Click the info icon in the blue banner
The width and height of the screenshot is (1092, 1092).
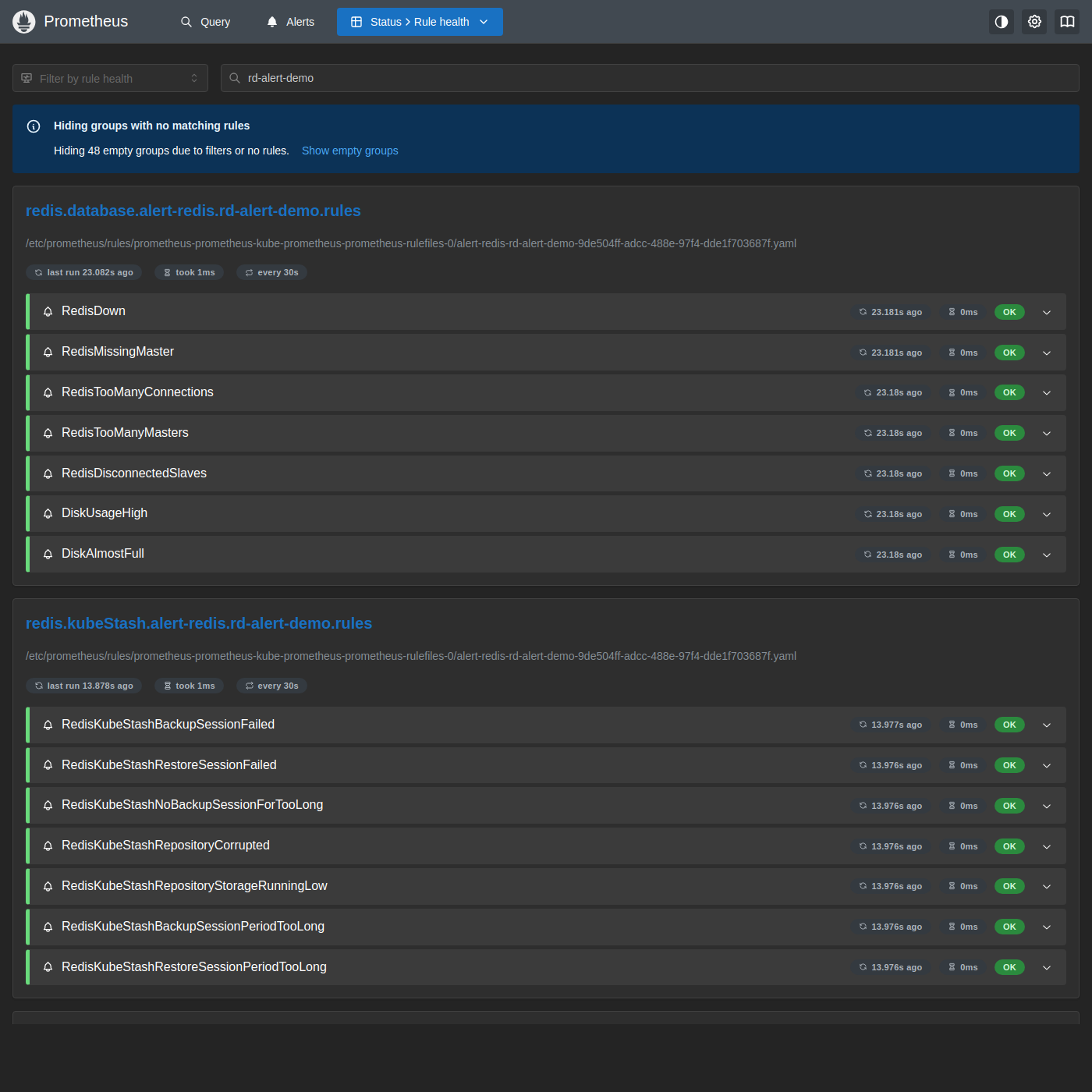click(34, 126)
